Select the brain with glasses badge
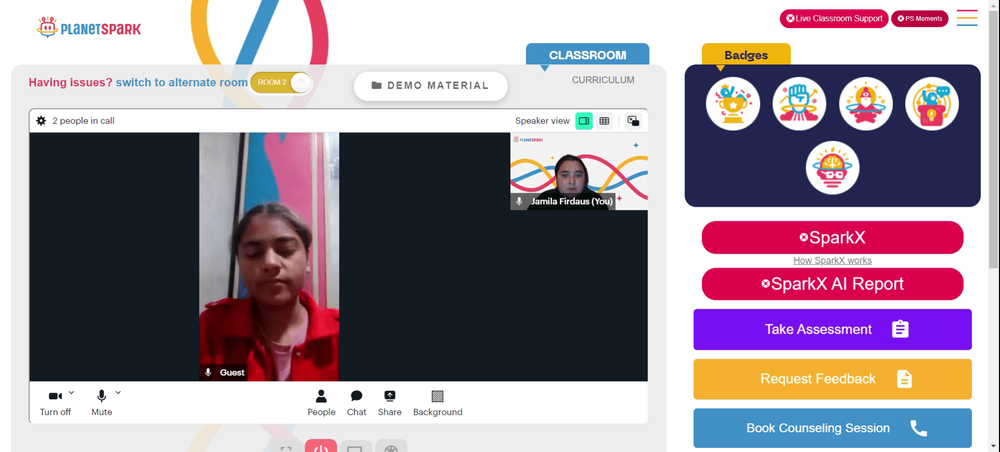 tap(832, 168)
